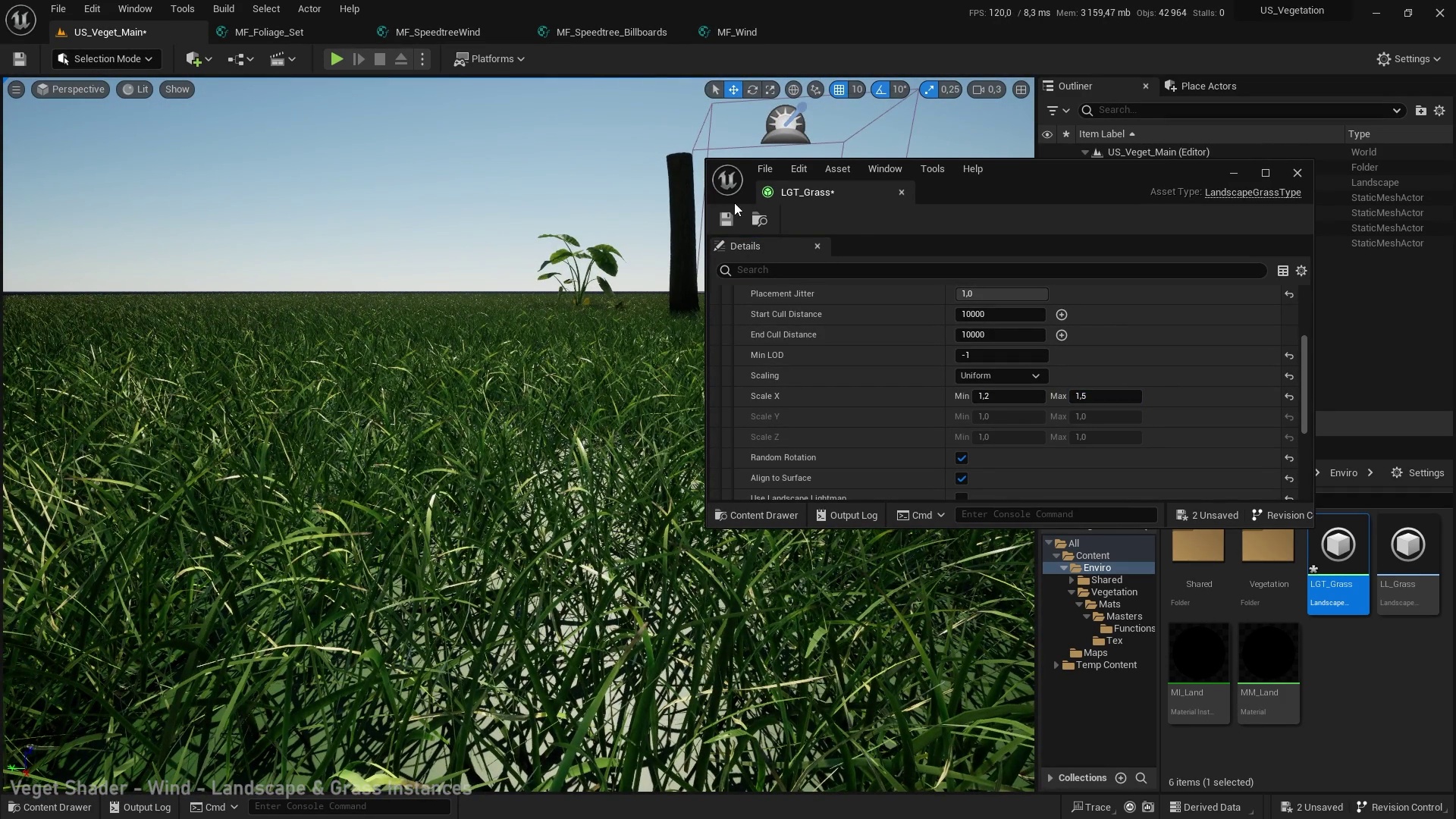Disable the Random Rotation checkbox
Image resolution: width=1456 pixels, height=819 pixels.
[962, 458]
